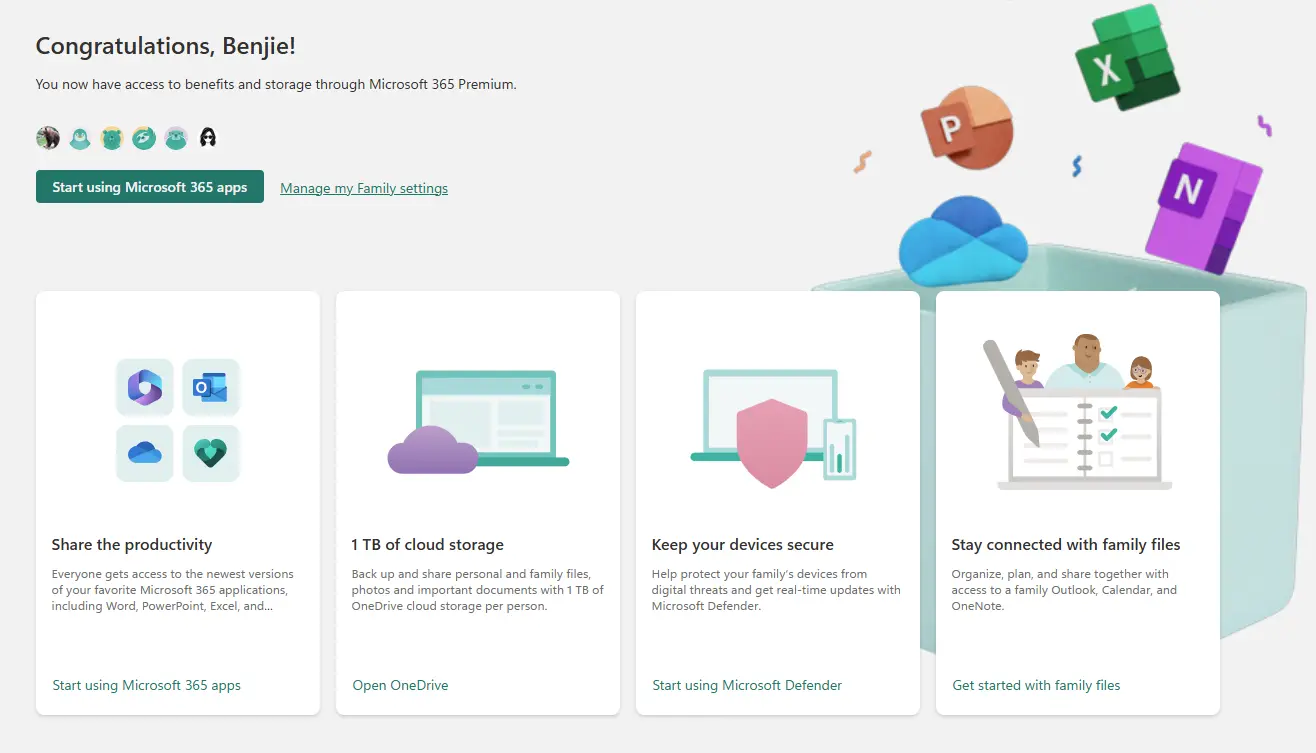The width and height of the screenshot is (1316, 753).
Task: Open Start using Microsoft Defender link
Action: [x=747, y=685]
